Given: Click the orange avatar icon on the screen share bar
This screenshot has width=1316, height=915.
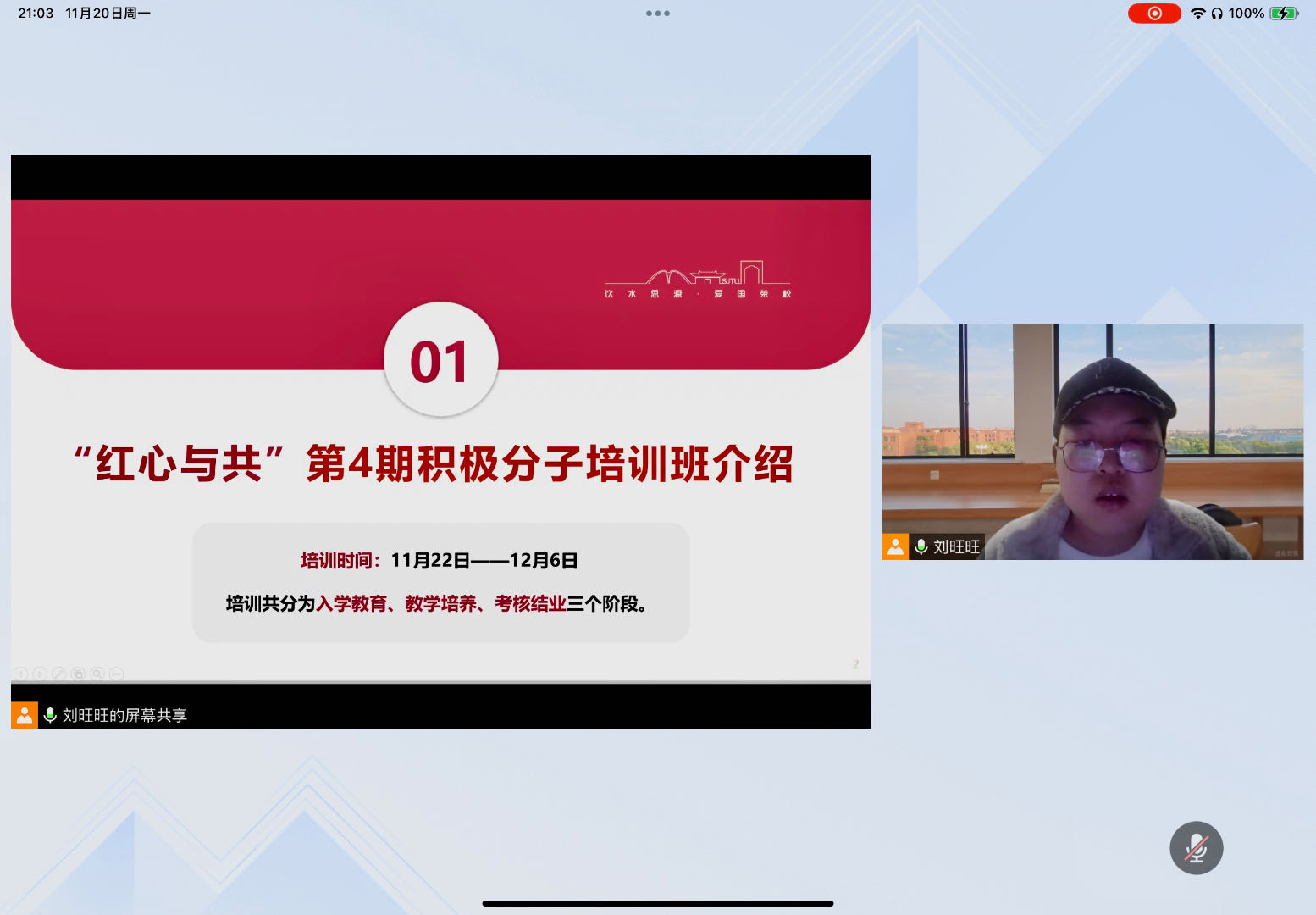Looking at the screenshot, I should [x=25, y=715].
